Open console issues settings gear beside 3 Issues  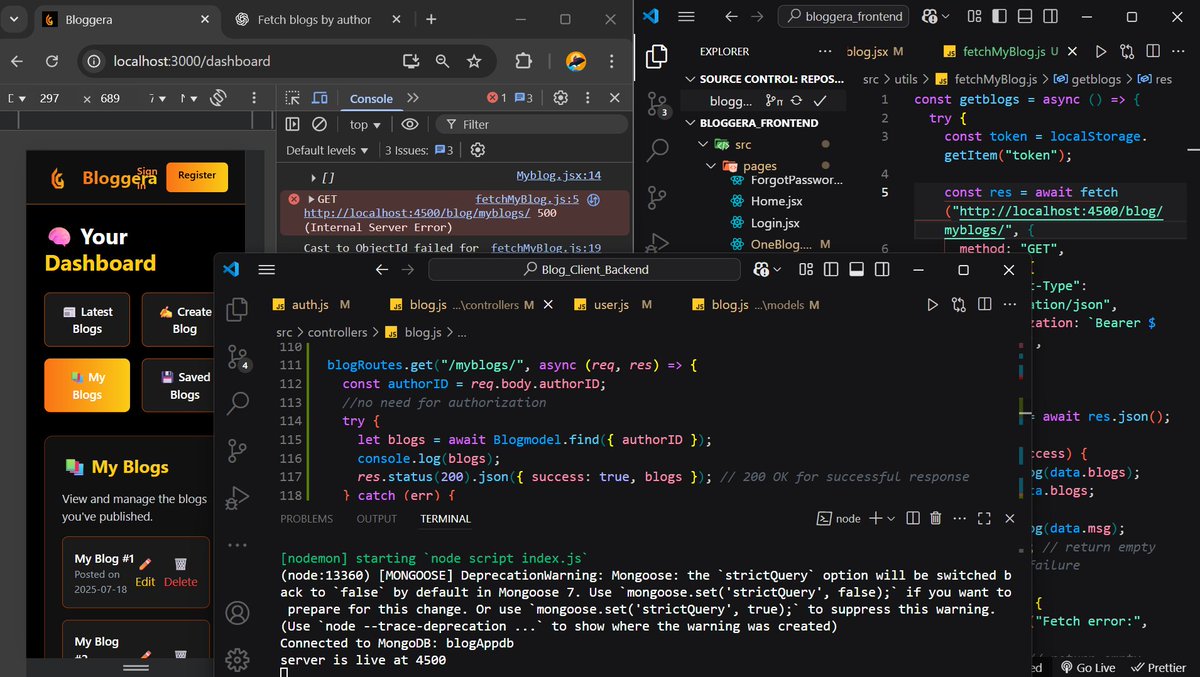point(477,150)
